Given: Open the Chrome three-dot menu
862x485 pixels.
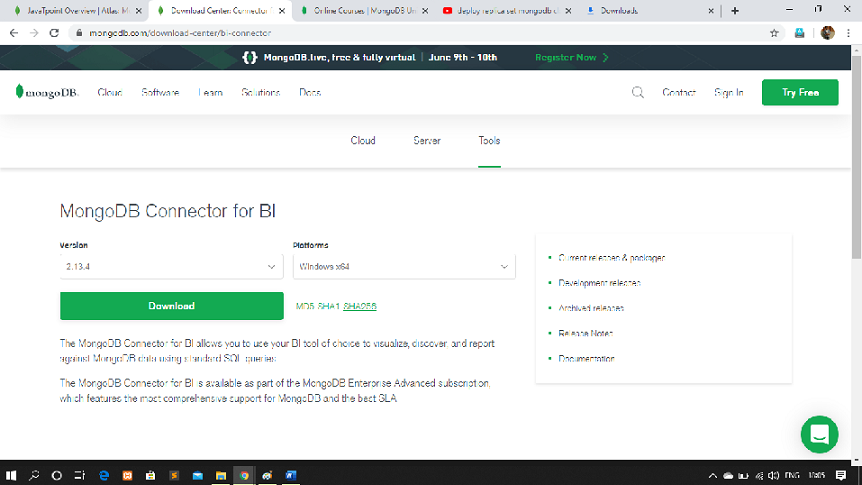Looking at the screenshot, I should point(849,33).
